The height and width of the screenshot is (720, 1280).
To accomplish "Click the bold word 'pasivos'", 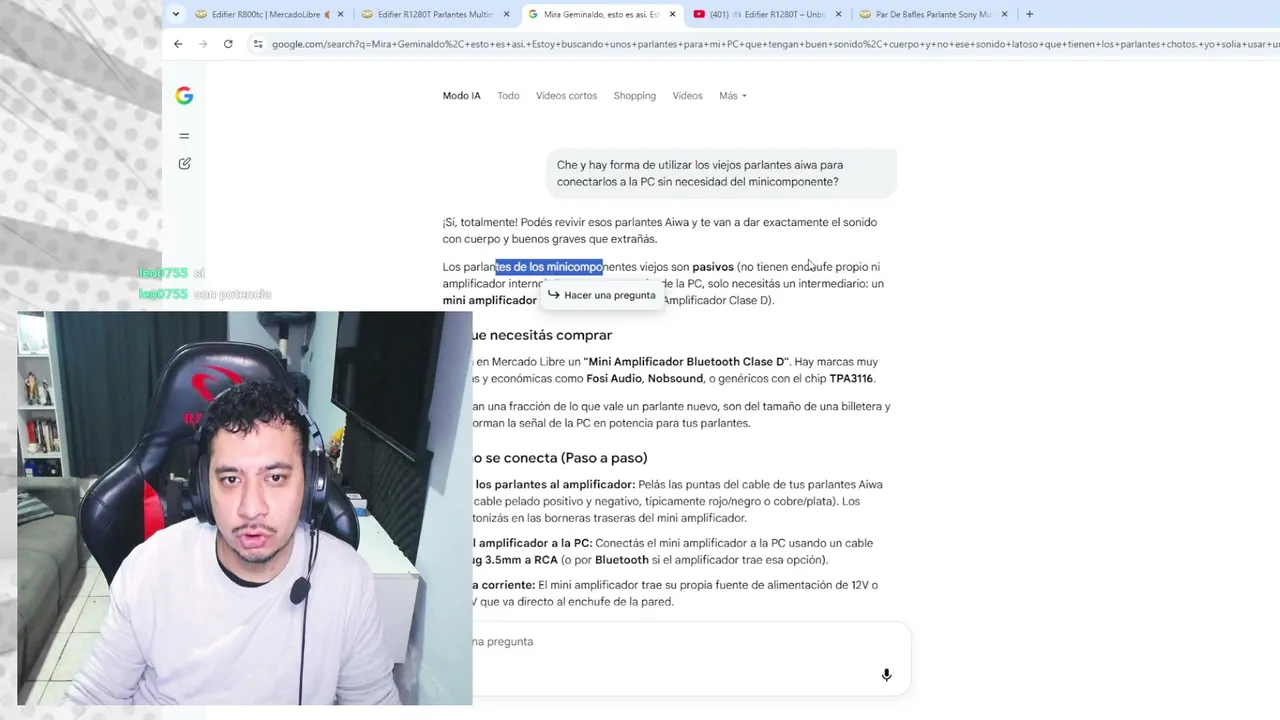I will pyautogui.click(x=713, y=267).
